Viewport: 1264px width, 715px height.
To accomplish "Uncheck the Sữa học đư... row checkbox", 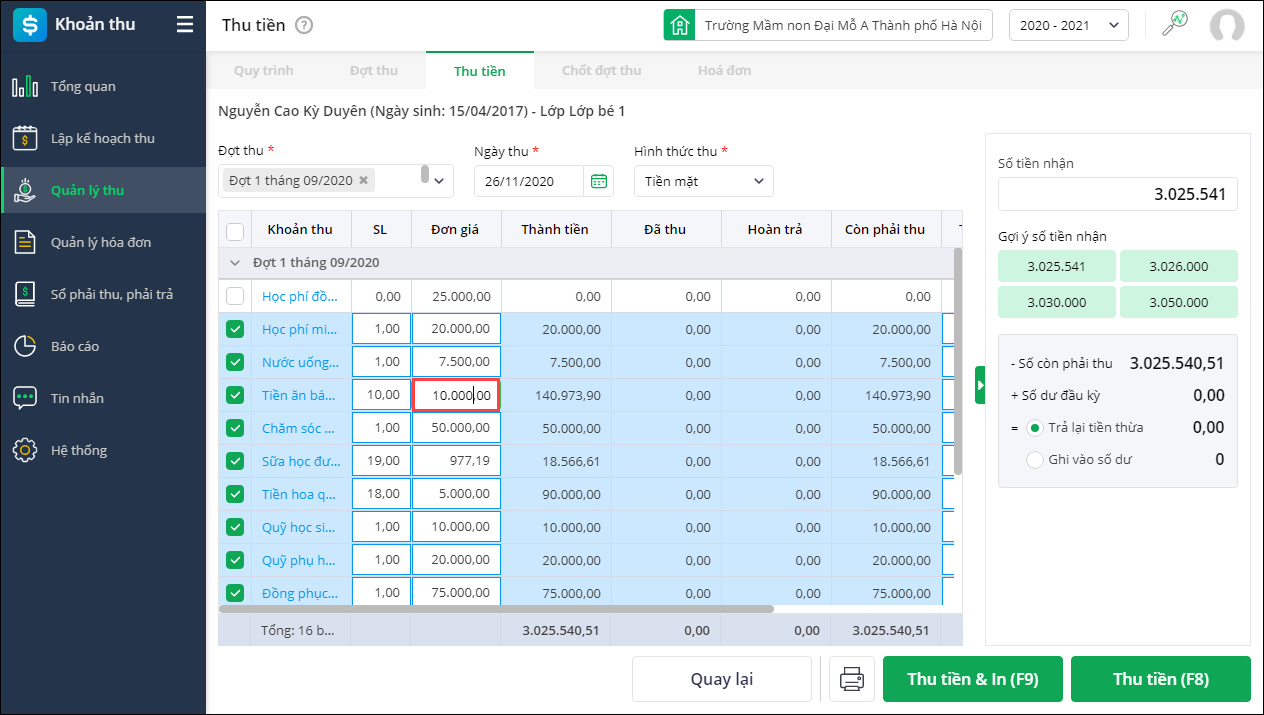I will point(235,461).
